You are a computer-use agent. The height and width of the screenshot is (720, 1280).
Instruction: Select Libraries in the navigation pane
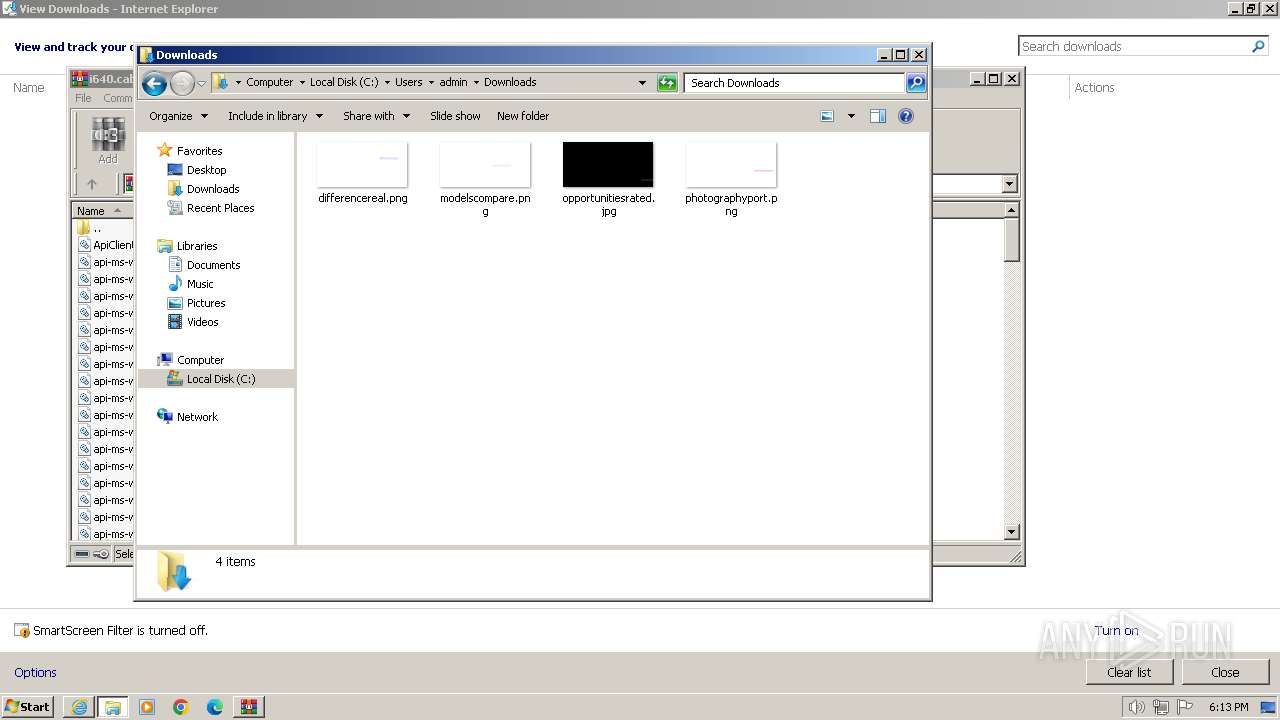tap(197, 246)
